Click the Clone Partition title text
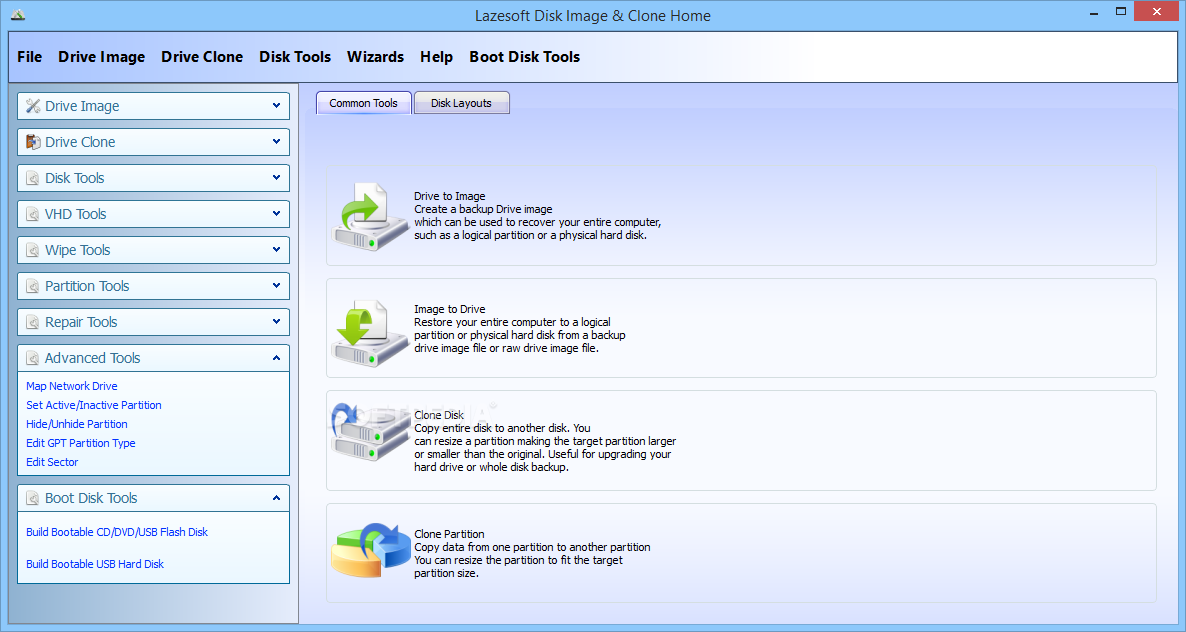Viewport: 1186px width, 632px height. click(449, 534)
